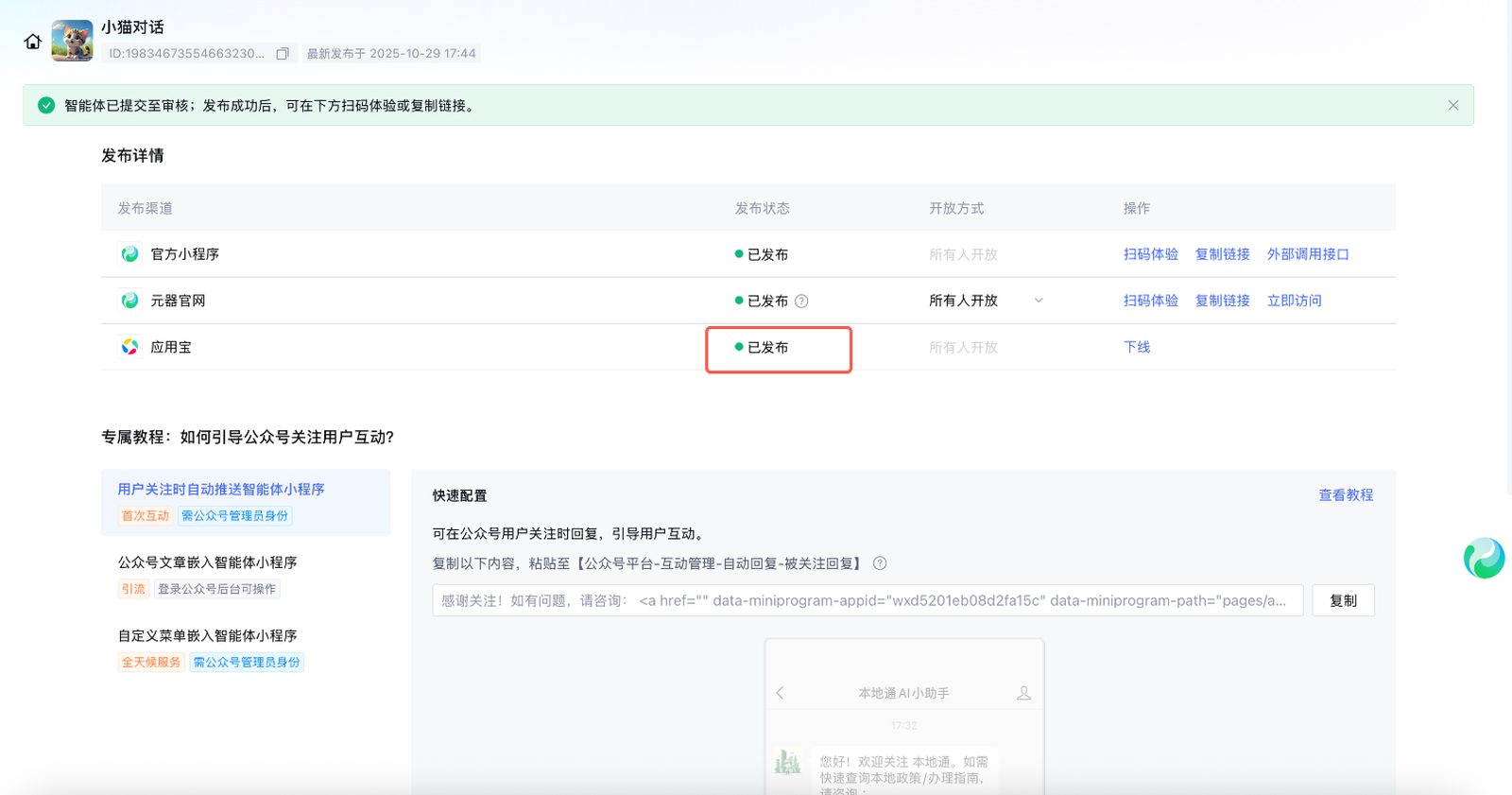This screenshot has height=795, width=1512.
Task: Click the 小猫对话 cat avatar
Action: tap(72, 41)
